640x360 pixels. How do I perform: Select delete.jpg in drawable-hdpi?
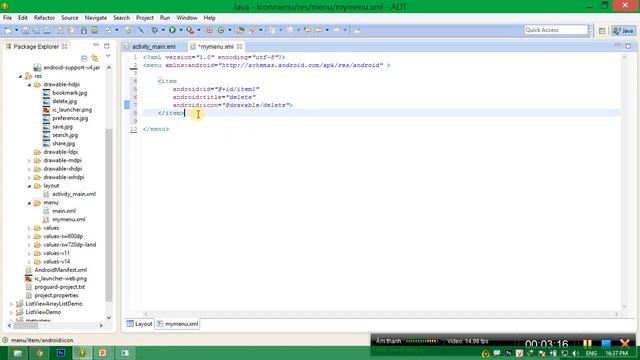[64, 101]
